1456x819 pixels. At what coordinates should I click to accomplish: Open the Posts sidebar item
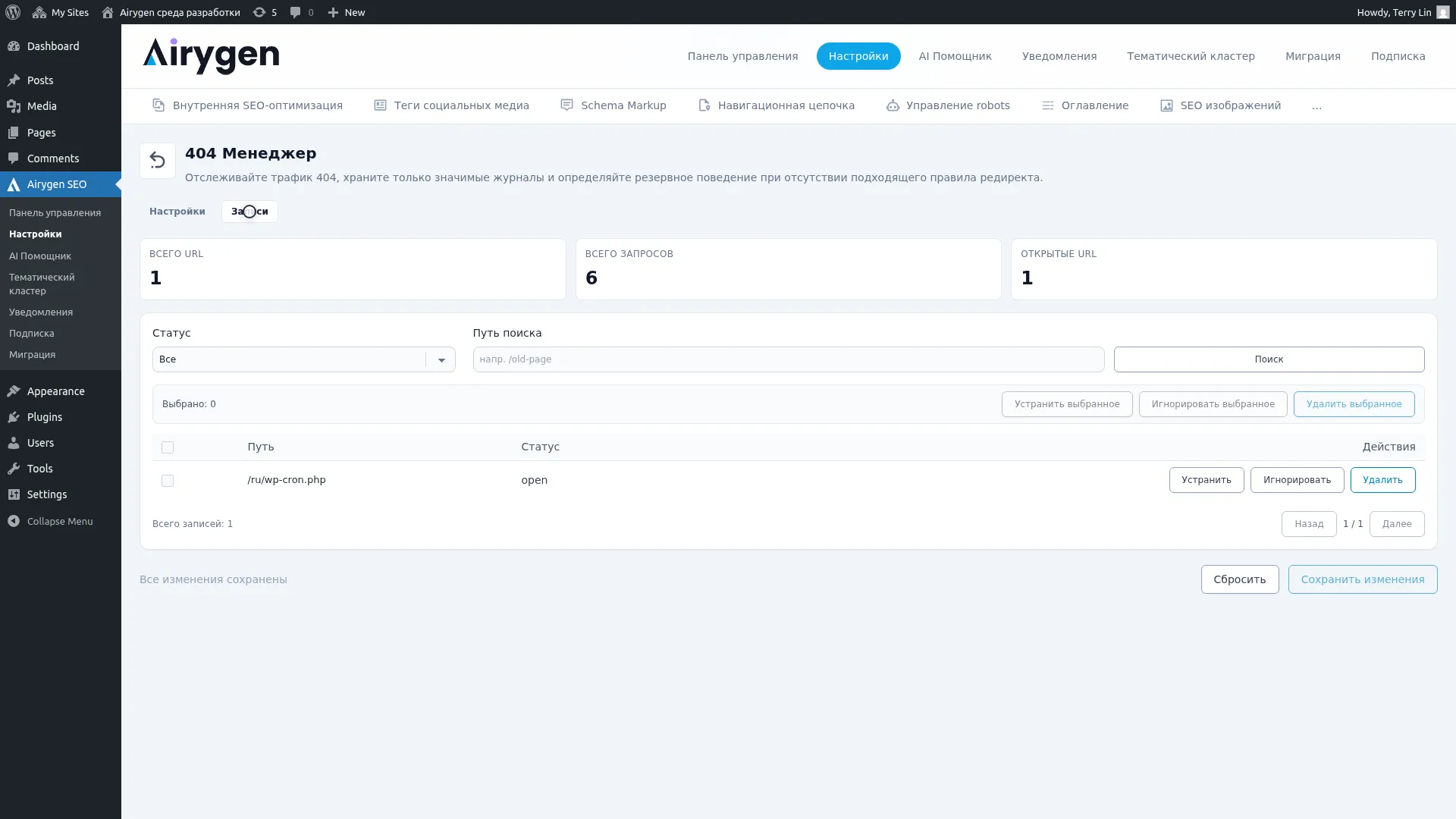point(61,80)
